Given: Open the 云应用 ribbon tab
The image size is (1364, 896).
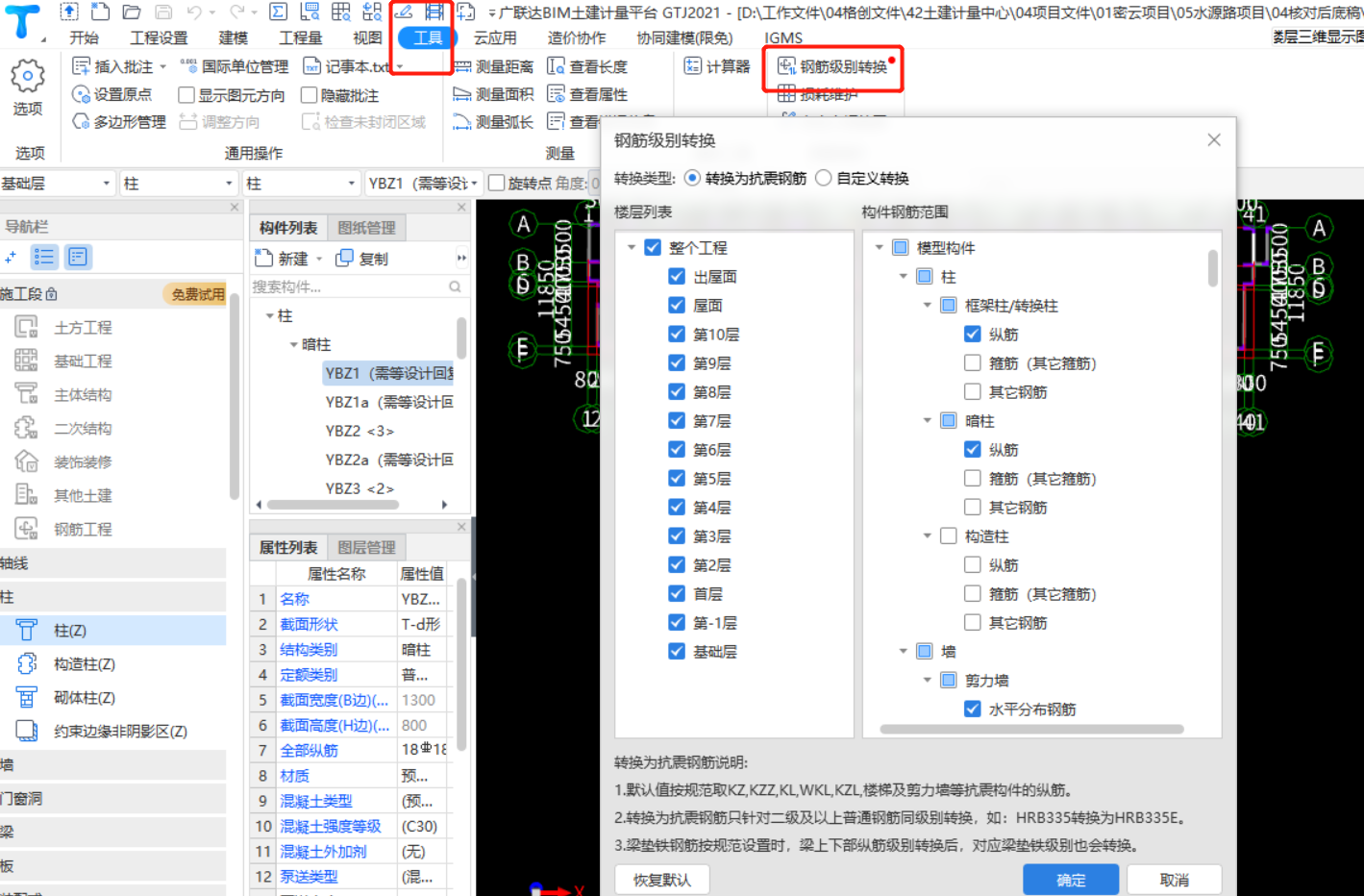Looking at the screenshot, I should (495, 37).
